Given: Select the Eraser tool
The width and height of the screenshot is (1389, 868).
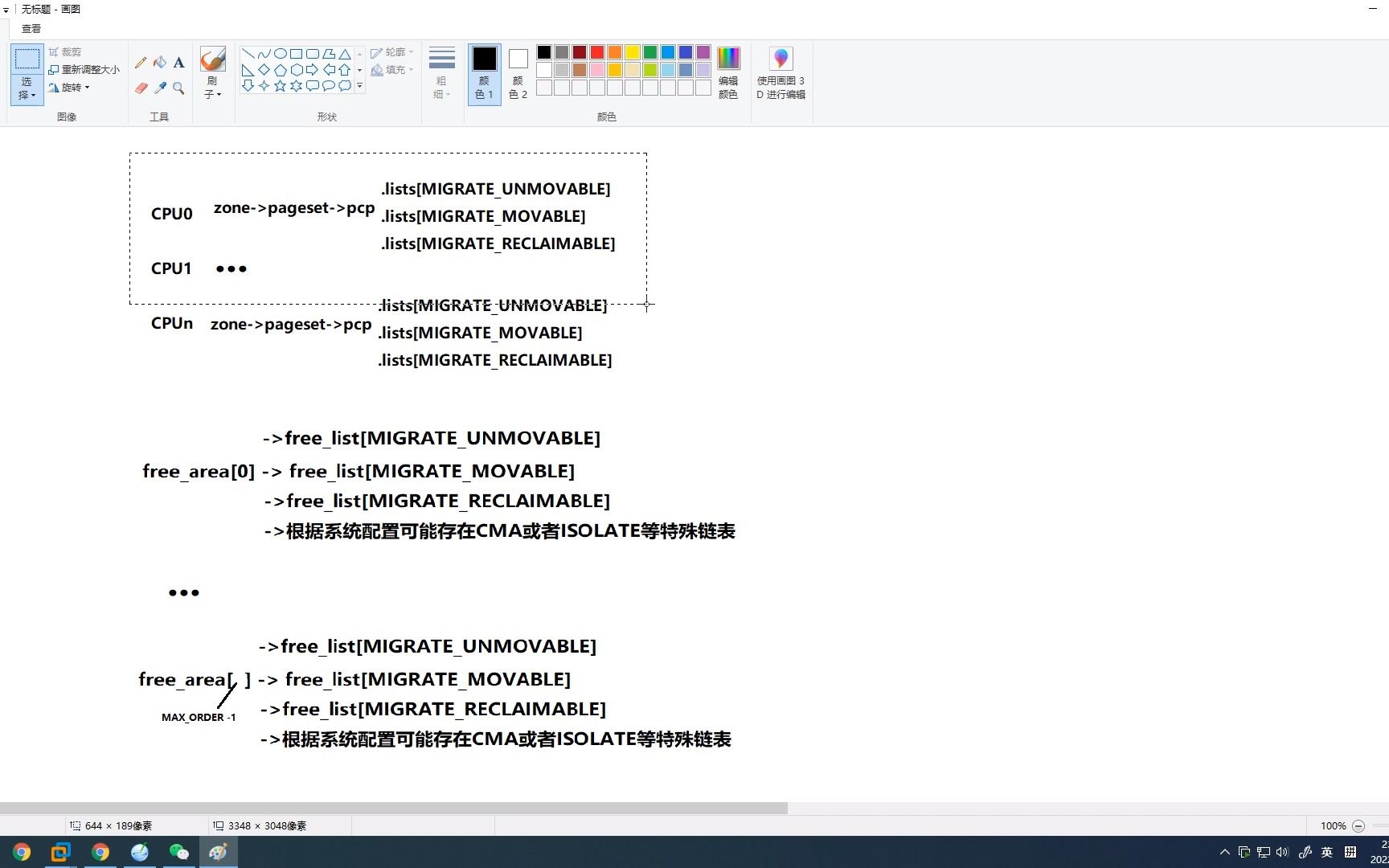Looking at the screenshot, I should tap(141, 88).
